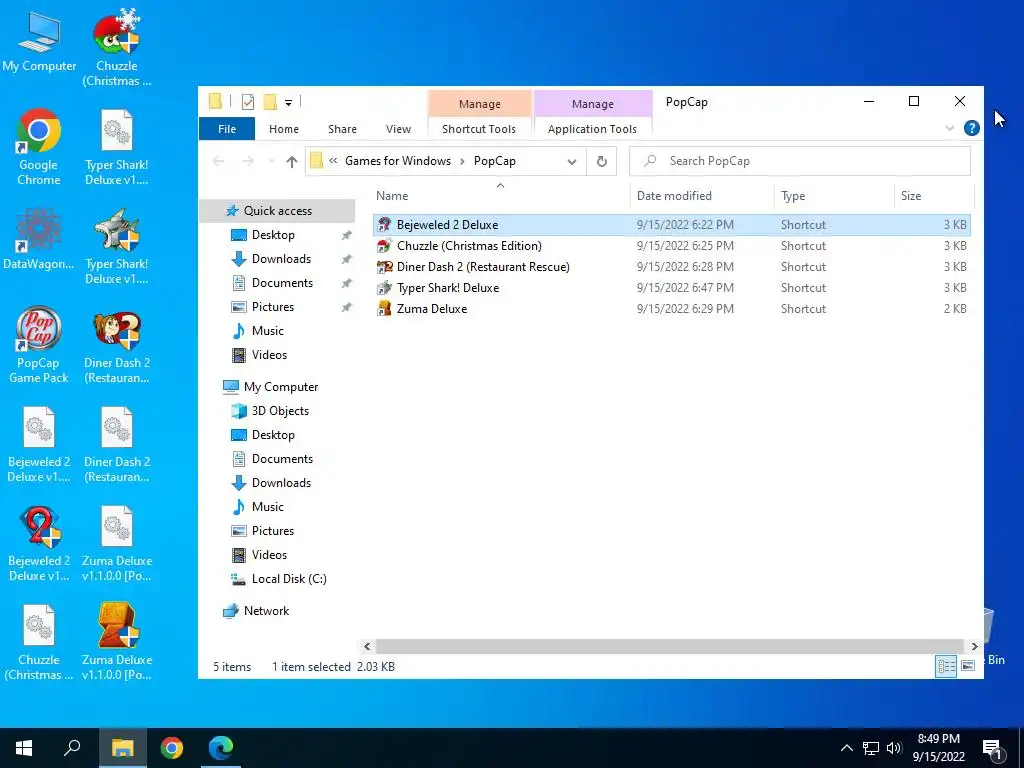Open Customize Quick Access Toolbar dropdown
The height and width of the screenshot is (768, 1024).
click(288, 103)
